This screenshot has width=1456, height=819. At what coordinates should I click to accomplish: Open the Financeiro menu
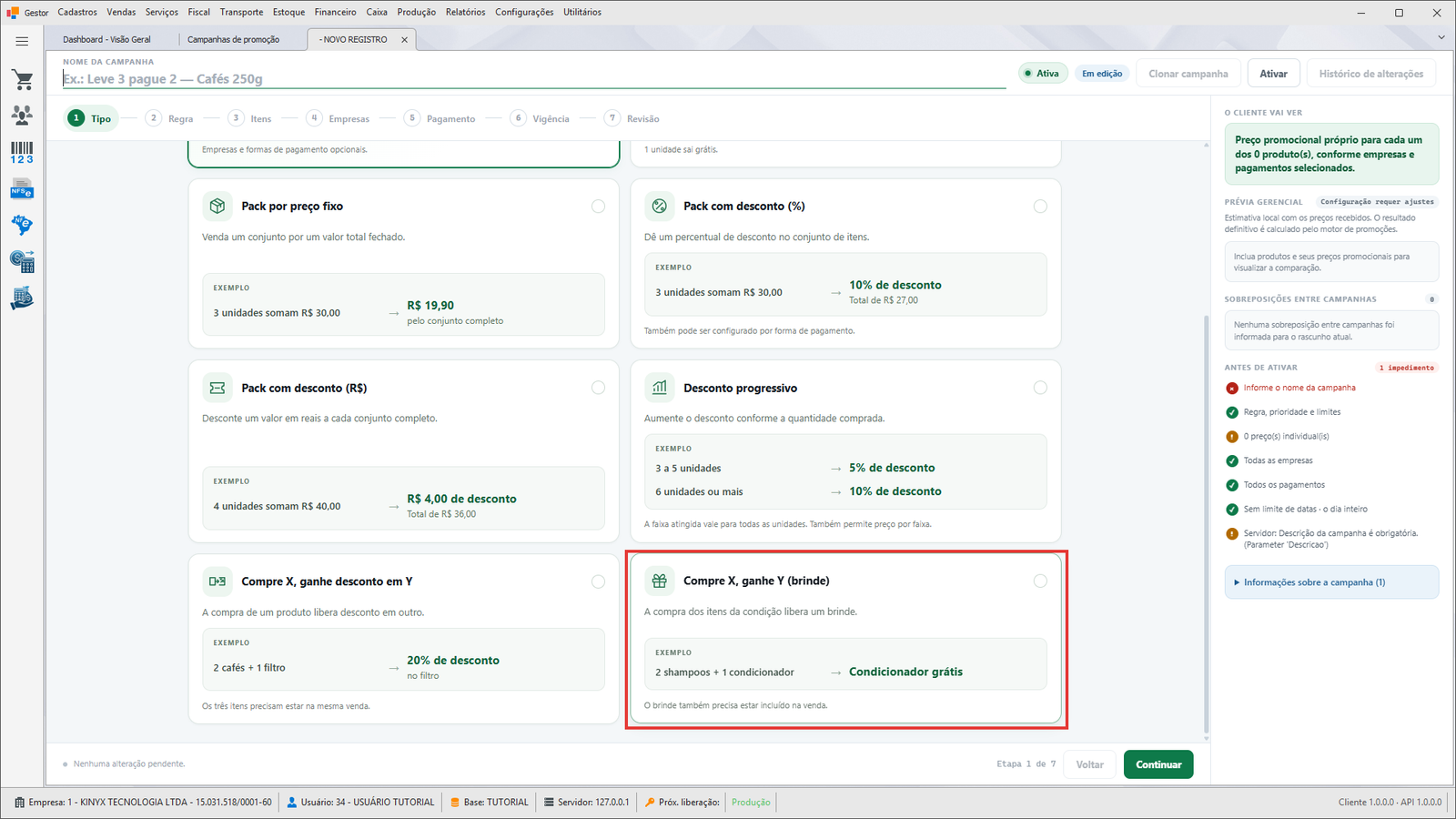click(336, 12)
